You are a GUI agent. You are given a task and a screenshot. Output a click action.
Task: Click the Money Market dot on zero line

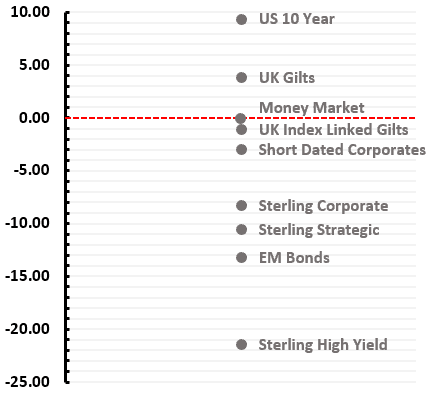click(x=241, y=118)
